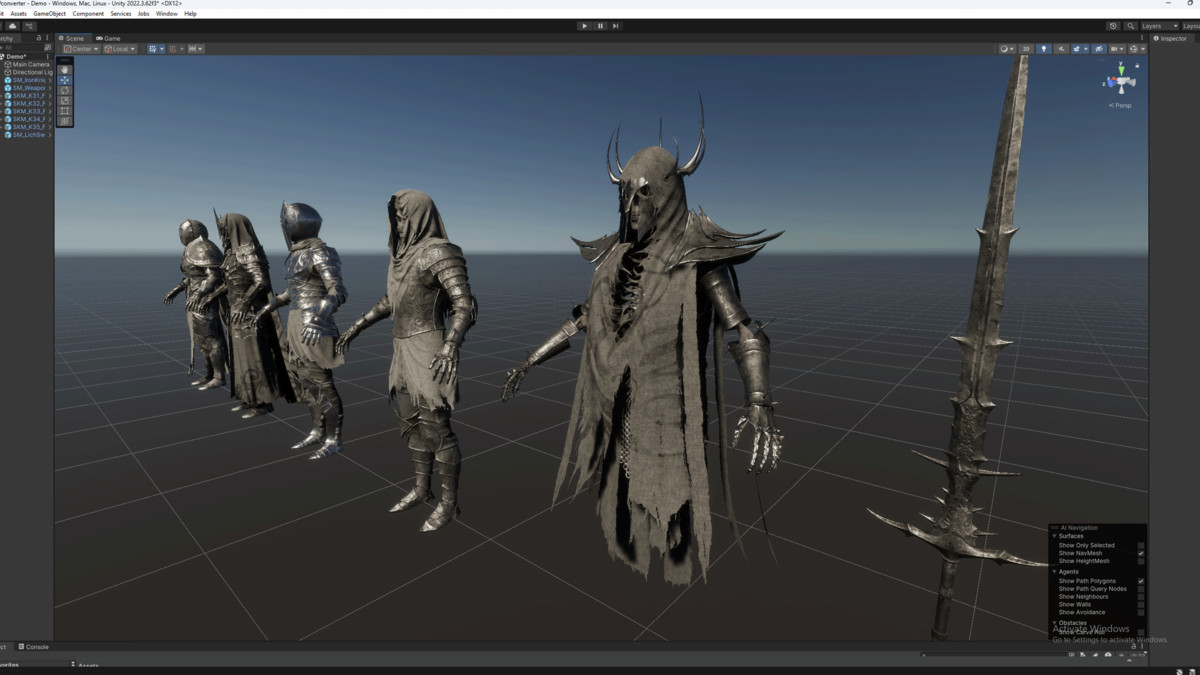Screen dimensions: 1200x675
Task: Lock the Hierarchy panel
Action: tap(39, 38)
